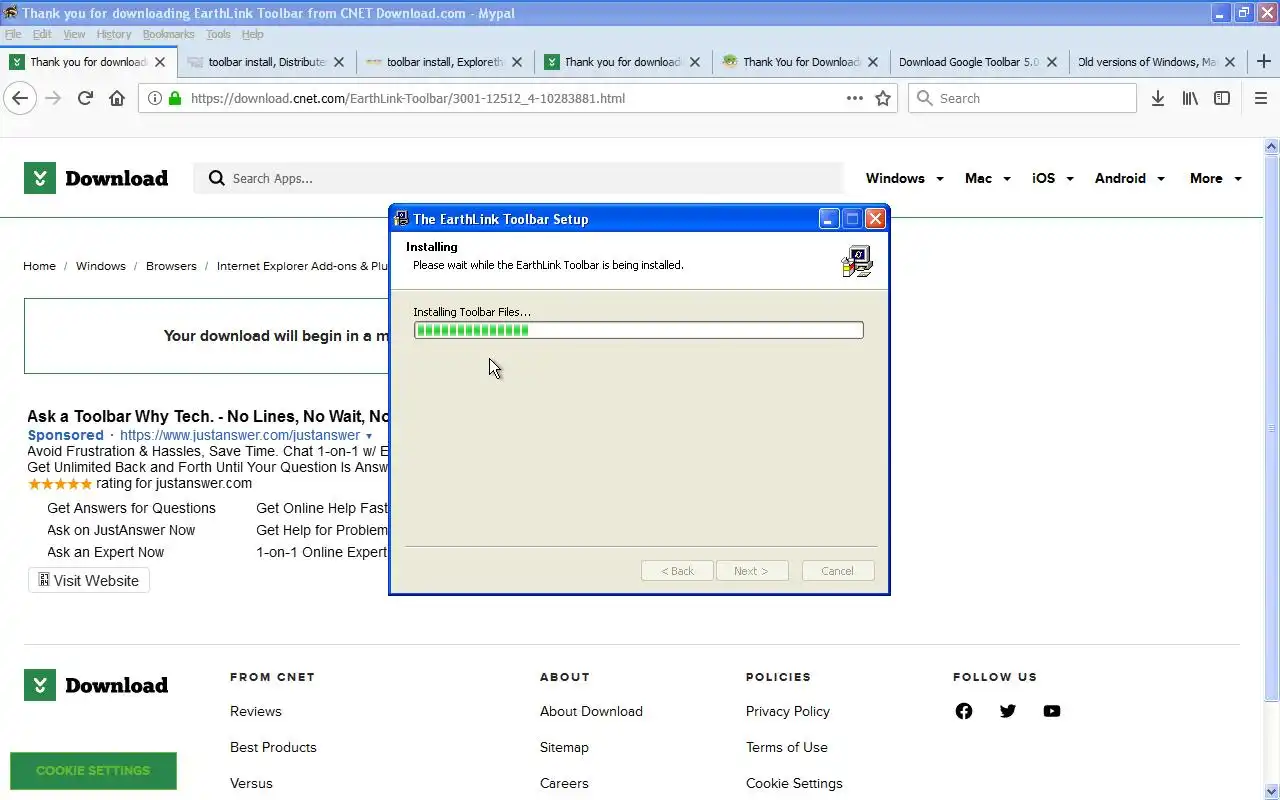Click the secure lock icon in address bar
Viewport: 1280px width, 800px height.
click(x=175, y=98)
